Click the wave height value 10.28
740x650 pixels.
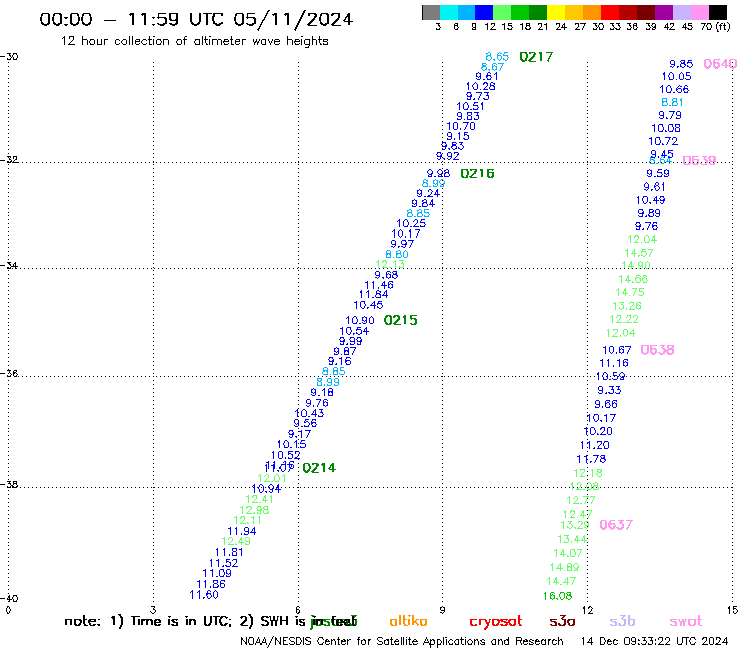point(480,86)
